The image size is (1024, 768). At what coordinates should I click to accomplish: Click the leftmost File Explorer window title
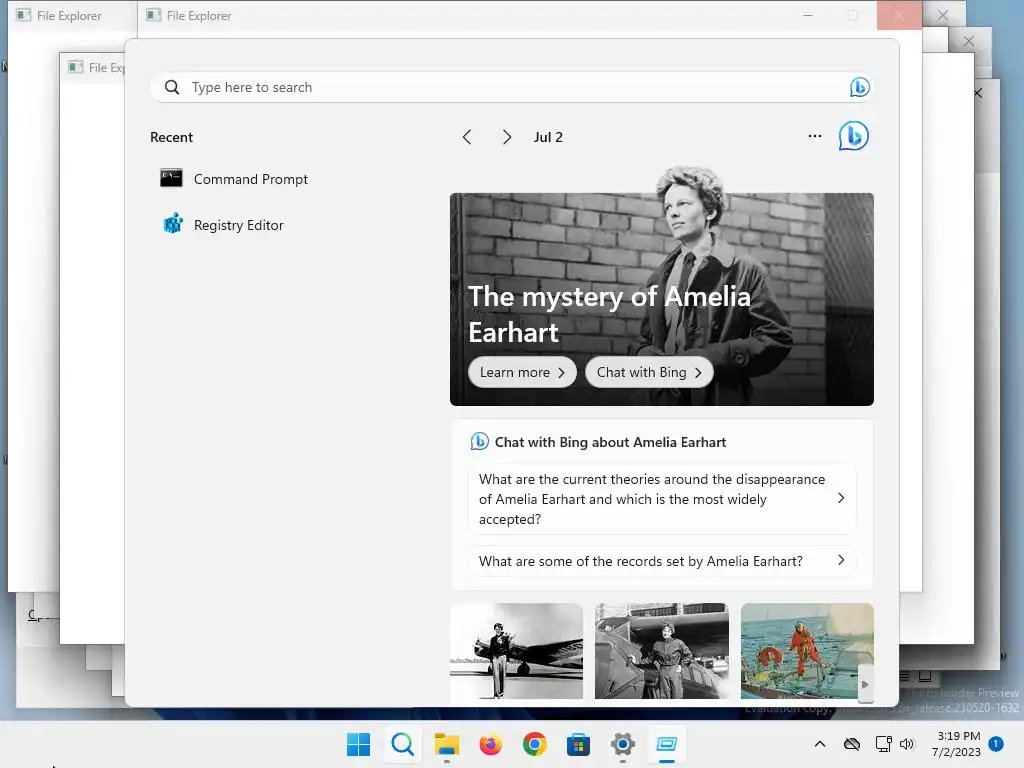point(69,16)
